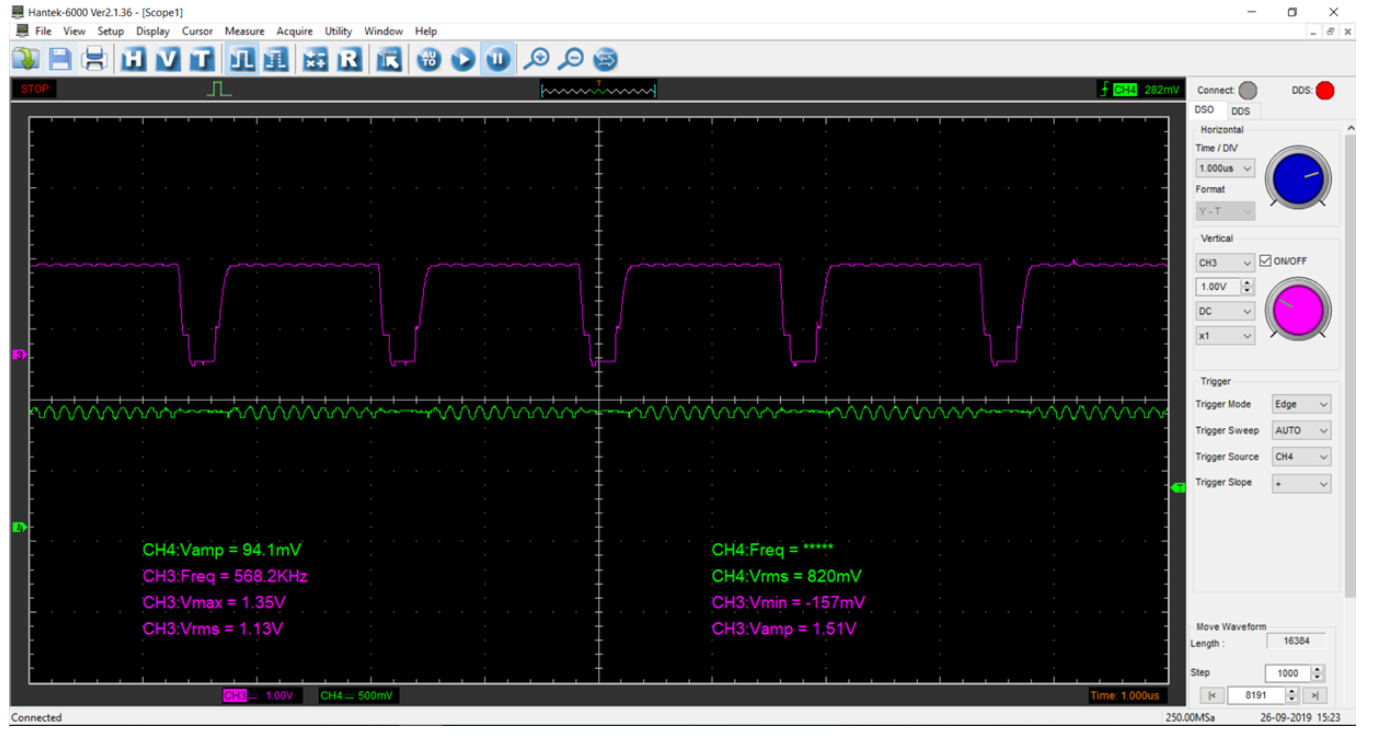Click the magenta vertical scale knob
Image resolution: width=1373 pixels, height=745 pixels.
point(1299,309)
